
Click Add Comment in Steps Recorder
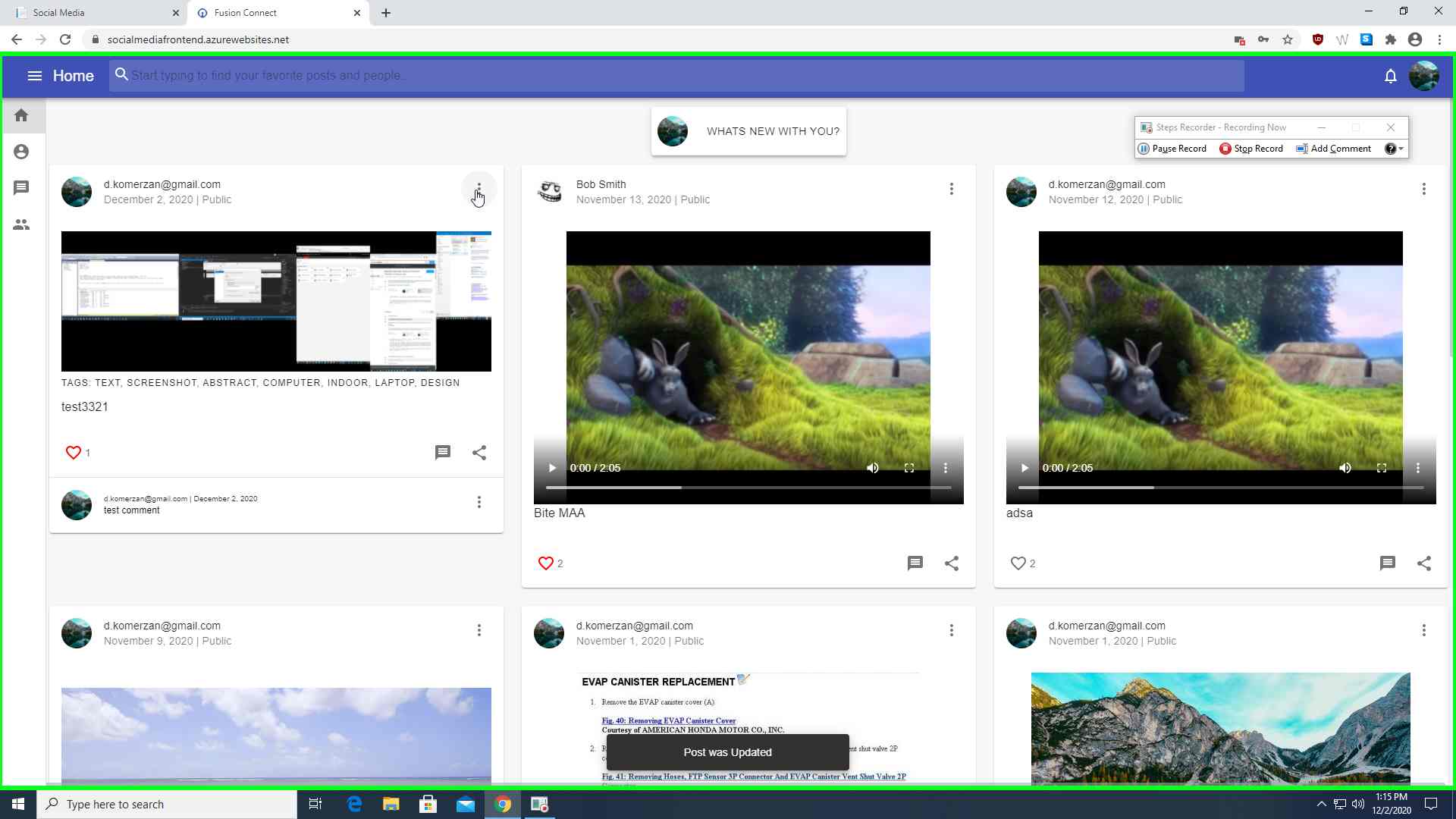[1334, 149]
